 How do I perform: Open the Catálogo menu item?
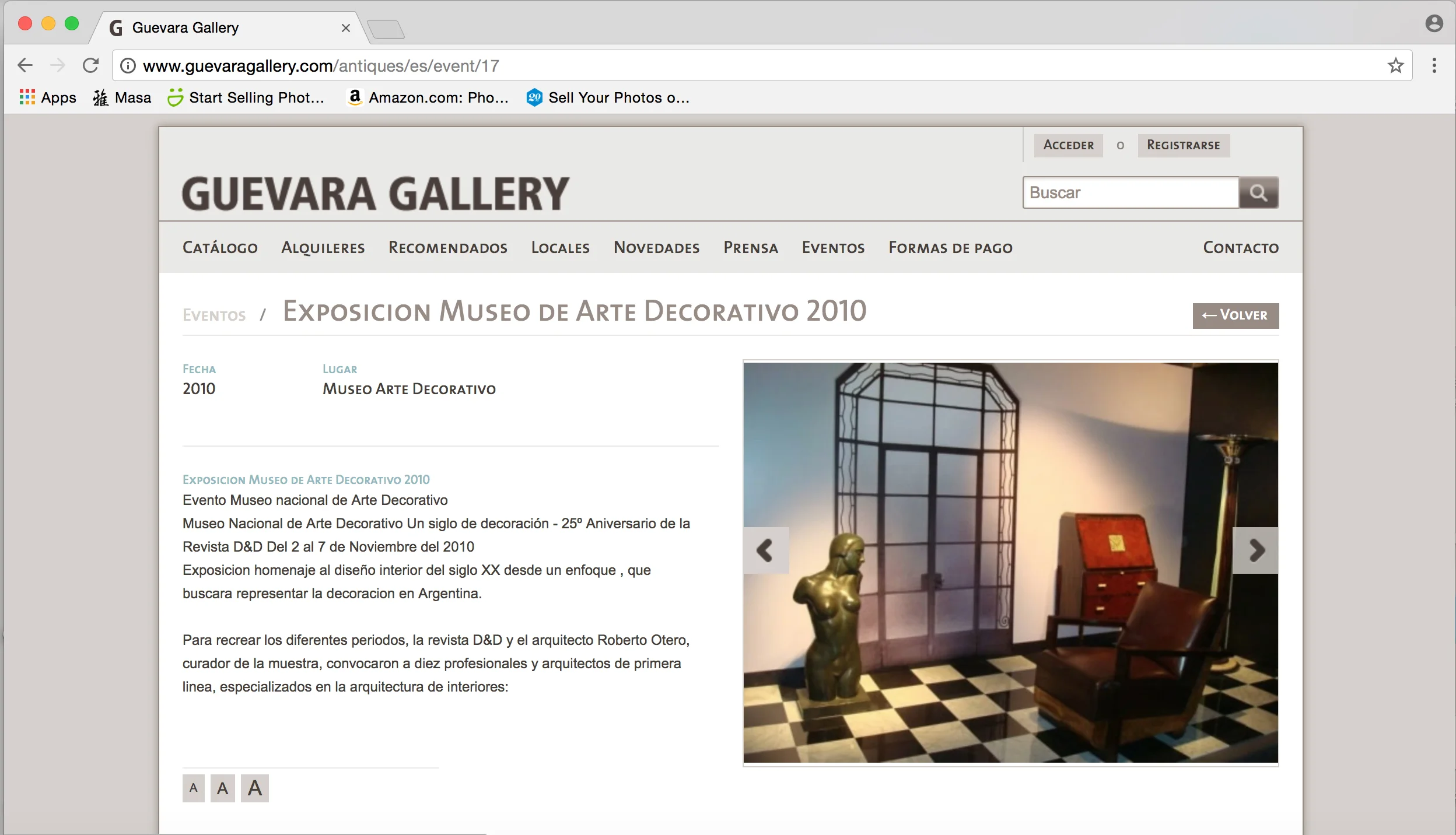tap(220, 248)
